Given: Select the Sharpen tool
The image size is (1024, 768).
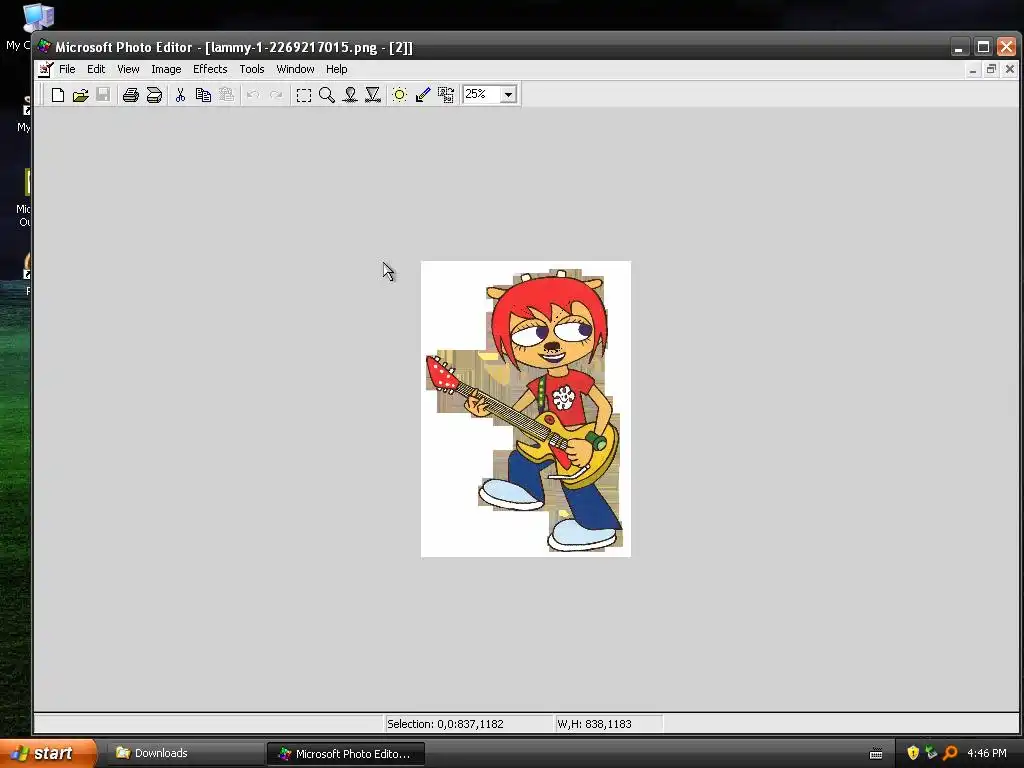Looking at the screenshot, I should click(x=373, y=95).
